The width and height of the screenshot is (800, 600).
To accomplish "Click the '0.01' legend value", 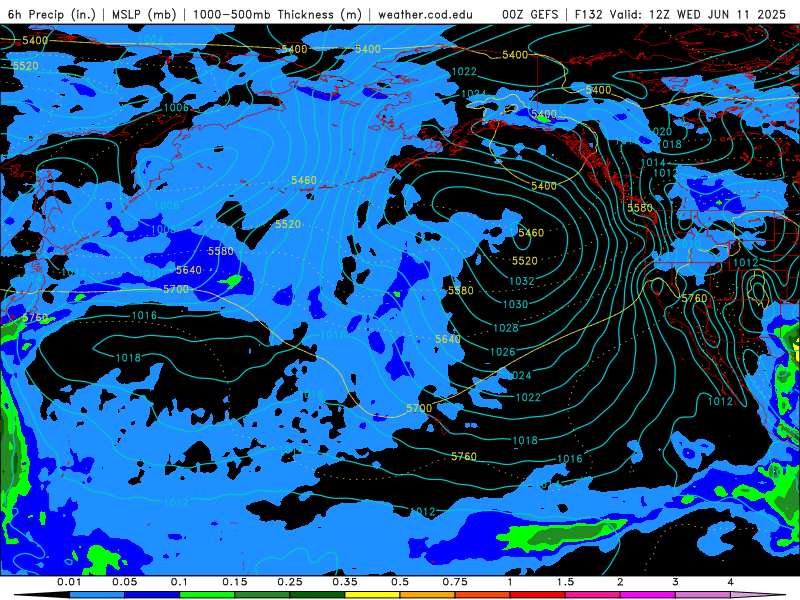I will [69, 582].
